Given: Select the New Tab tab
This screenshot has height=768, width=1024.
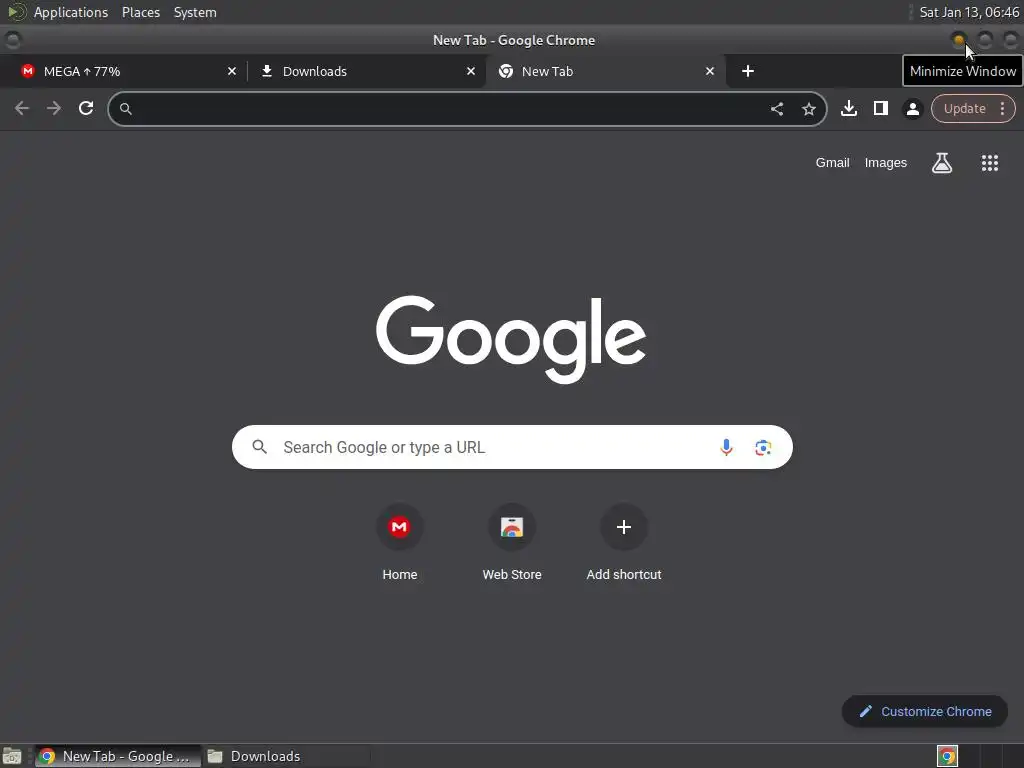Looking at the screenshot, I should coord(606,71).
